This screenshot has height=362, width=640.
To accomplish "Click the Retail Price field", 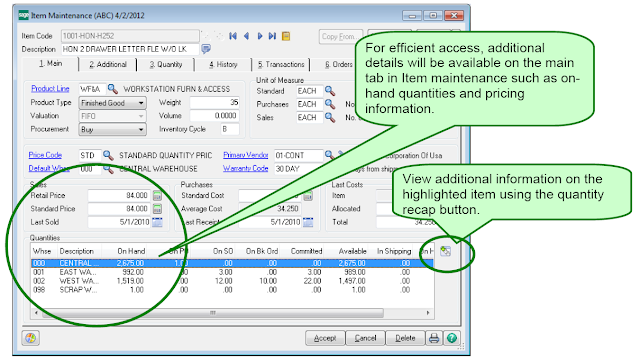I will 119,195.
